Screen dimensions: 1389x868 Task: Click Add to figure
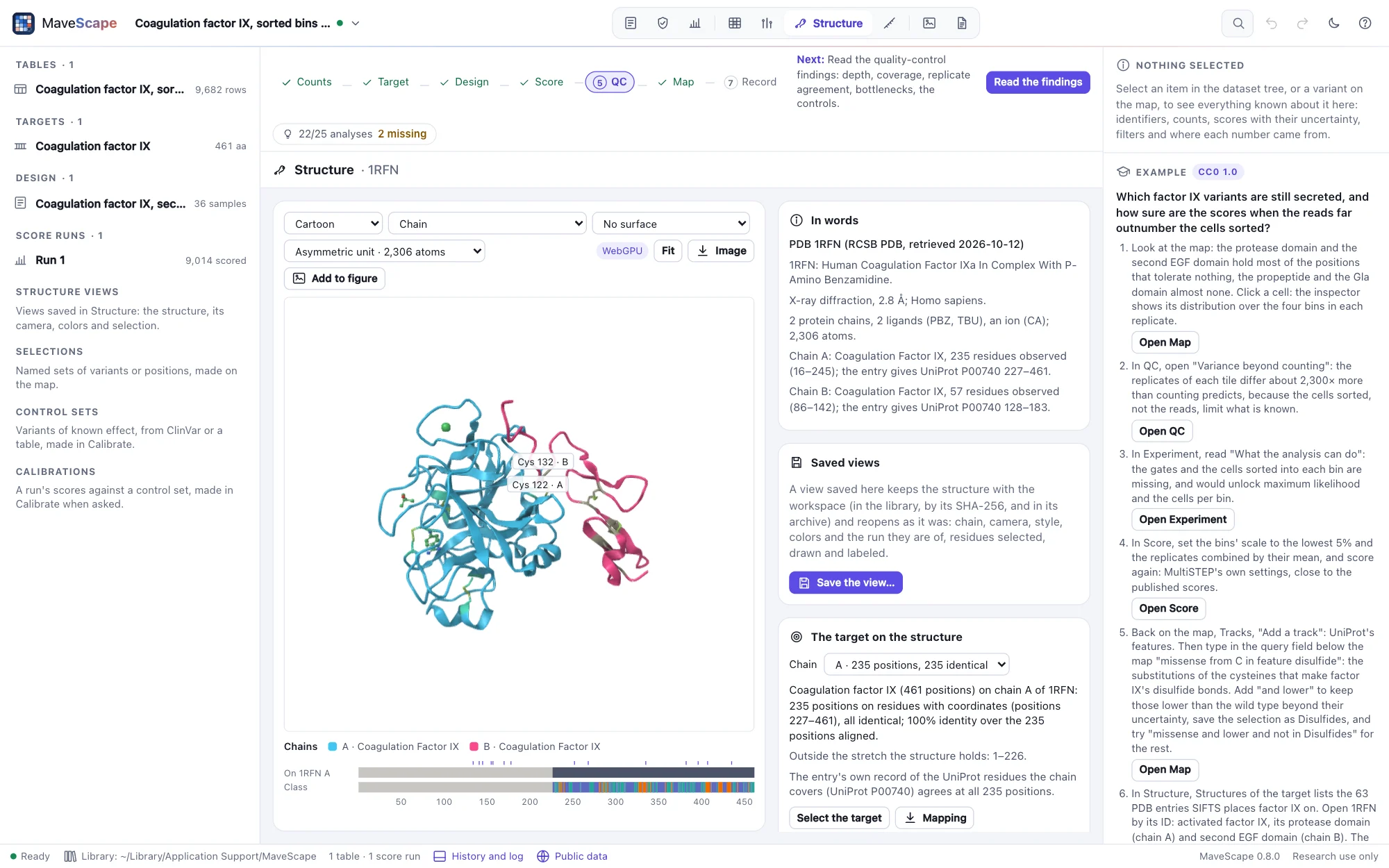point(335,278)
